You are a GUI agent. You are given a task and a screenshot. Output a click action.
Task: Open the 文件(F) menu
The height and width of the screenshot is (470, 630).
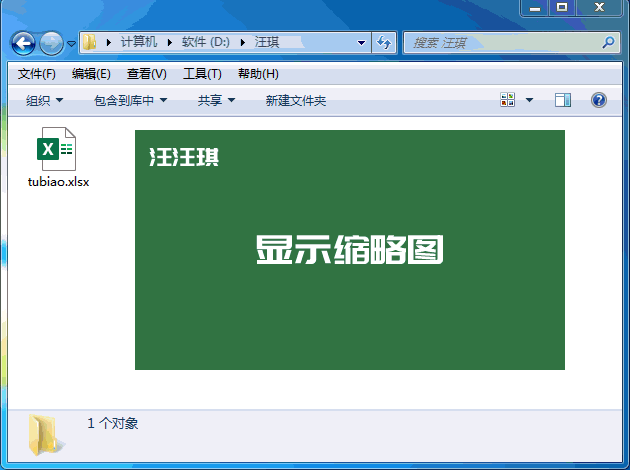tap(37, 74)
